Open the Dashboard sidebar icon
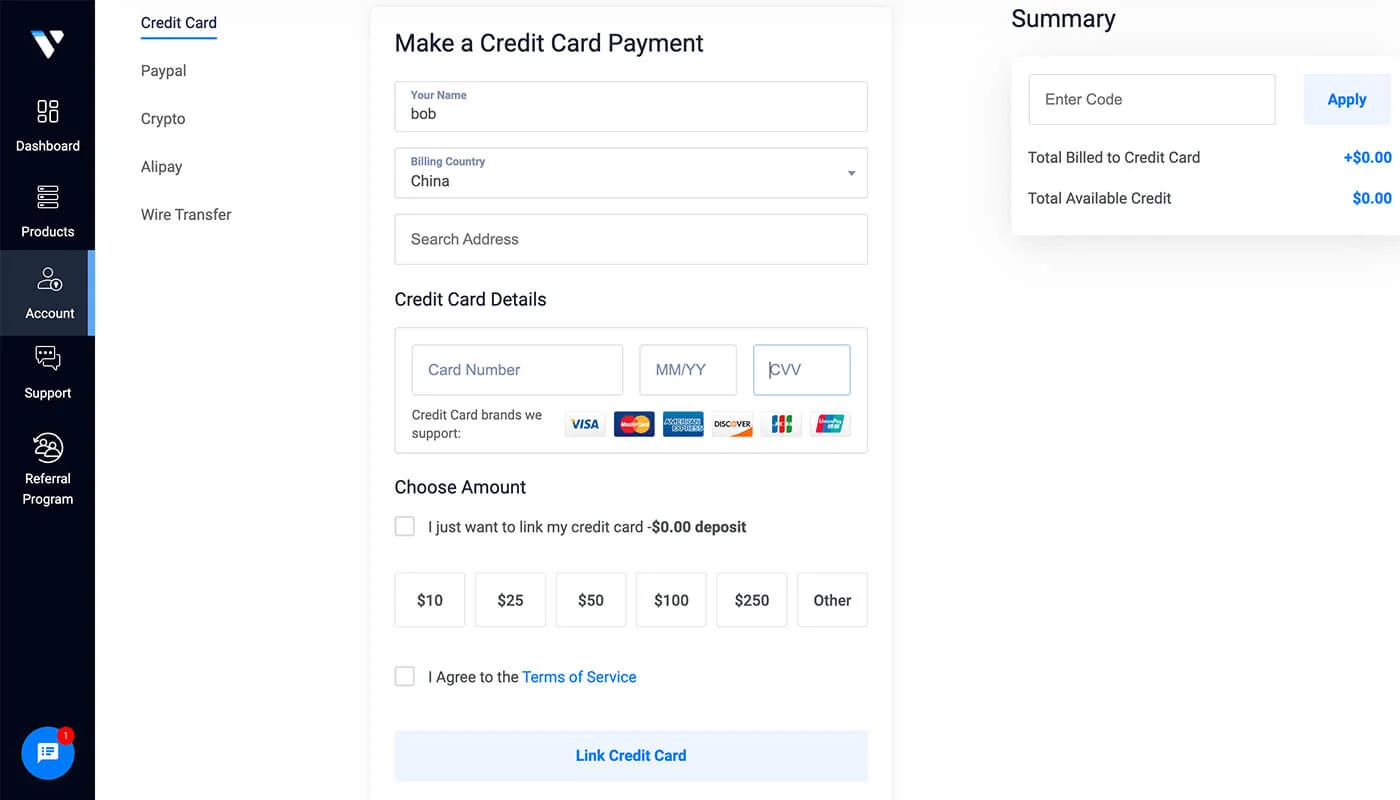Screen dimensions: 1400x800 point(47,111)
